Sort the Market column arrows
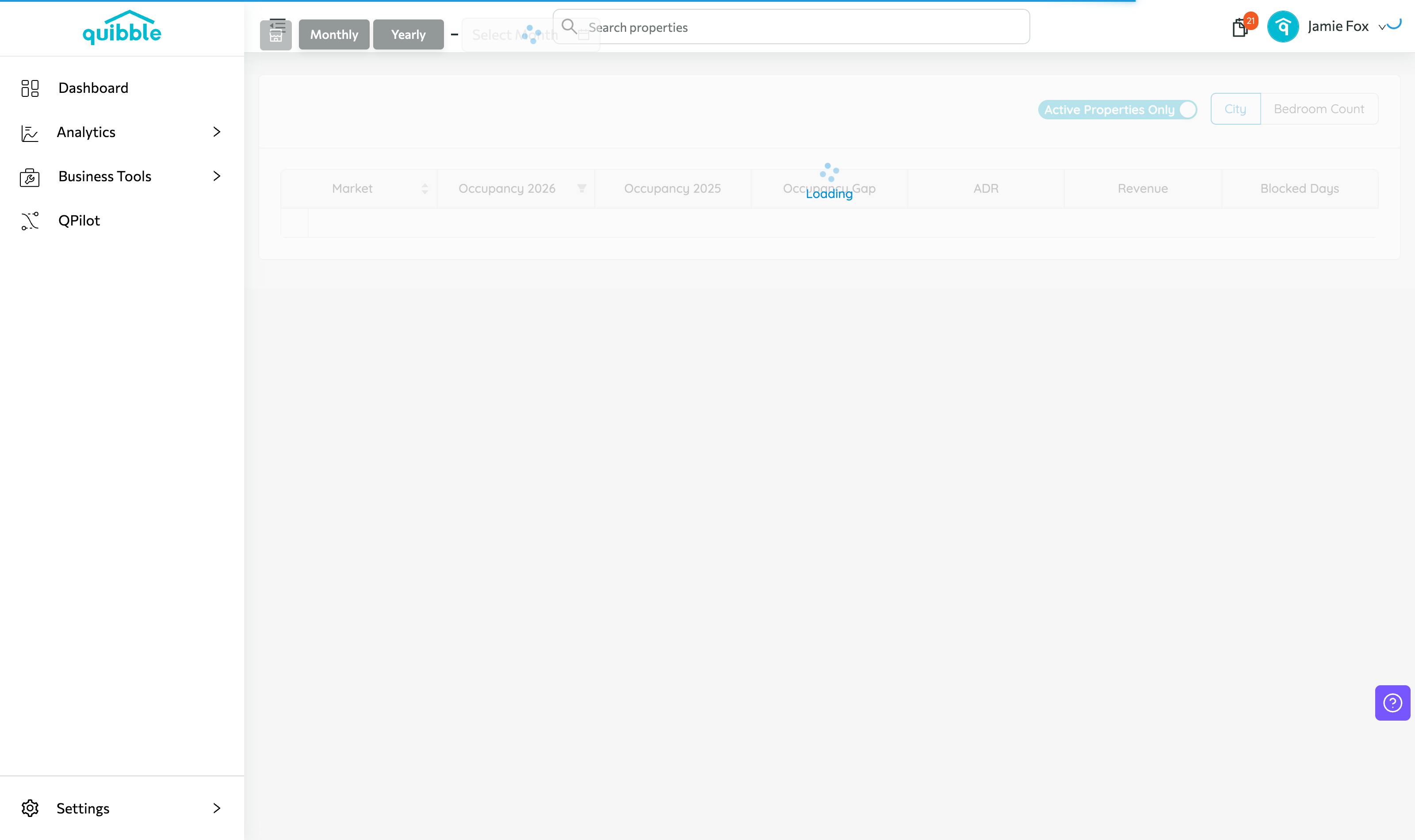Screen dimensions: 1415x840 [x=424, y=189]
